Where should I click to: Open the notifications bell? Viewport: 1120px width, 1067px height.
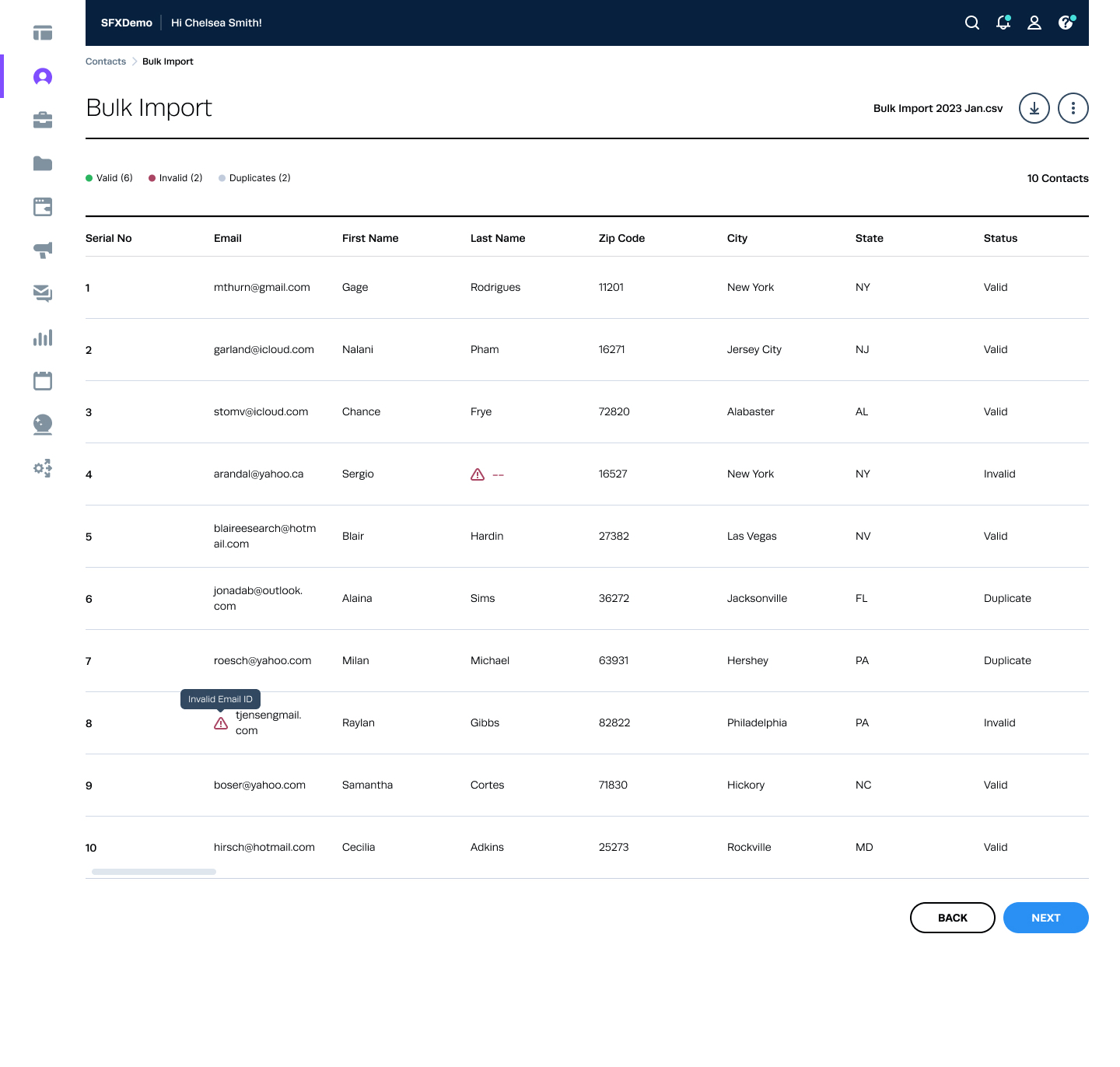point(1003,23)
